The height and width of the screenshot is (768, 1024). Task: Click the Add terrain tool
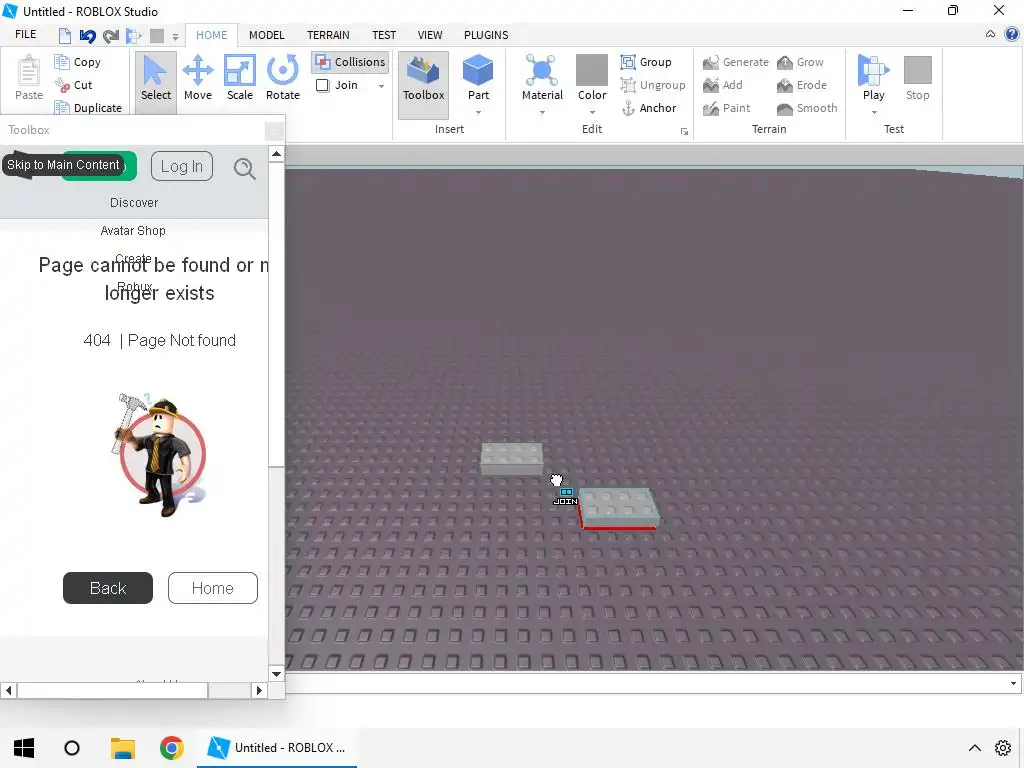pyautogui.click(x=723, y=85)
